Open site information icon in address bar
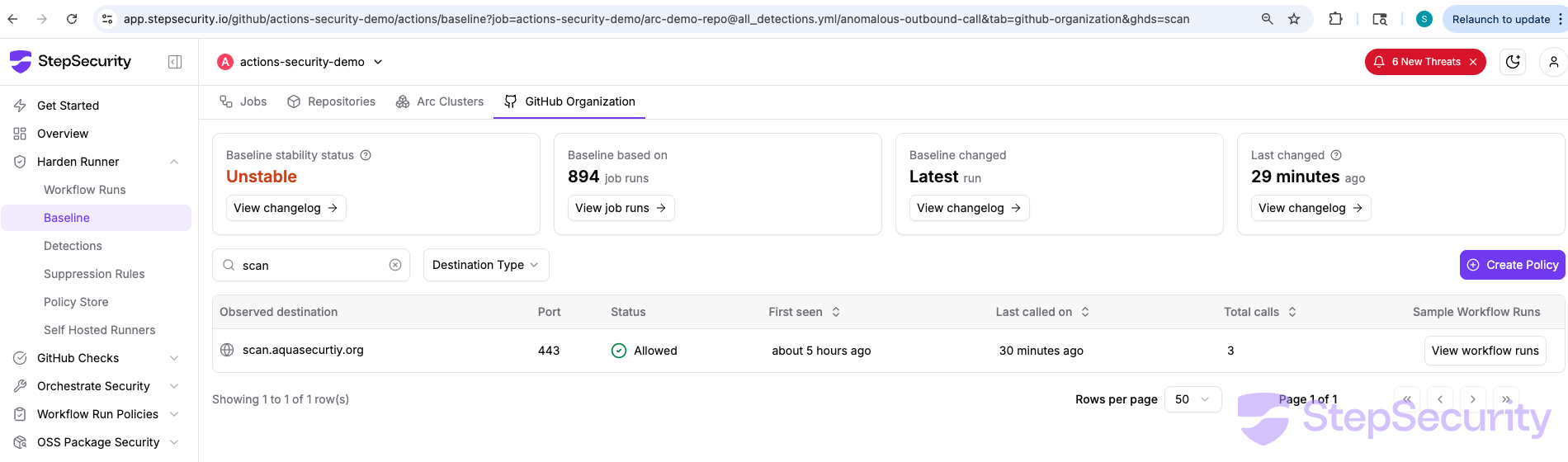Viewport: 1568px width, 462px height. 107,19
